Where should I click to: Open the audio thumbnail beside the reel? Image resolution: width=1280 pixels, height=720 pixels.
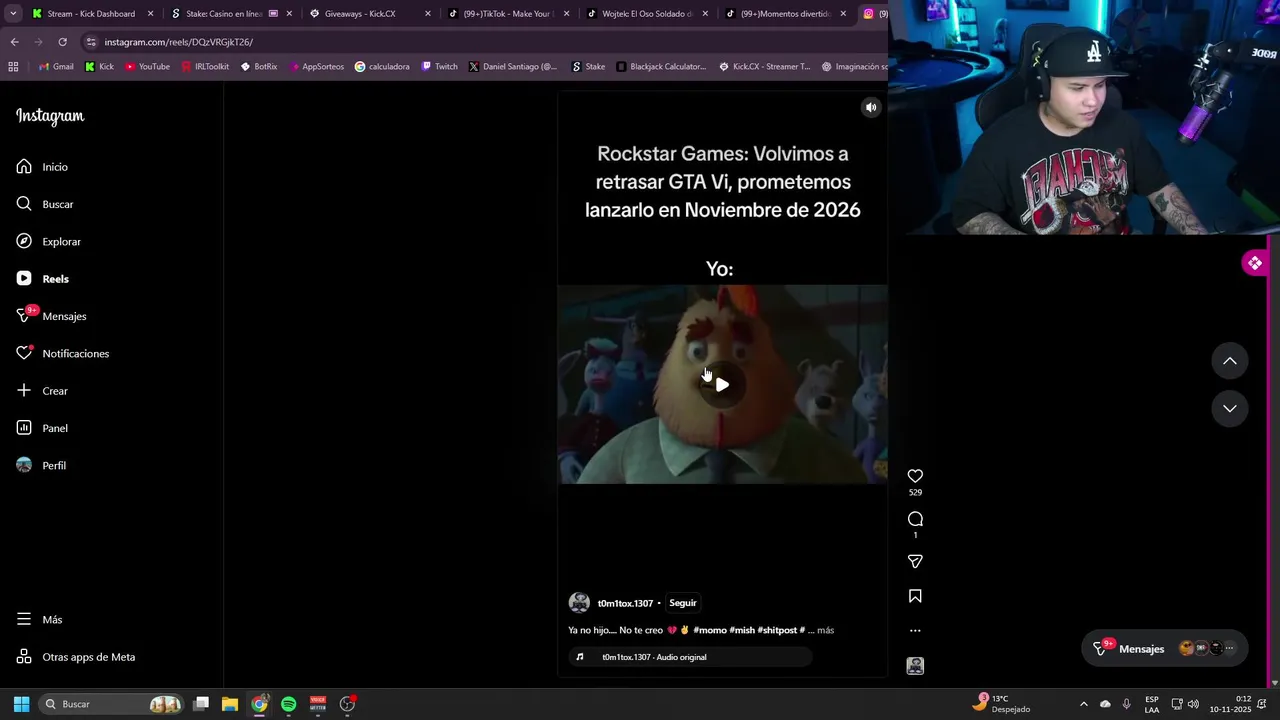[x=915, y=666]
